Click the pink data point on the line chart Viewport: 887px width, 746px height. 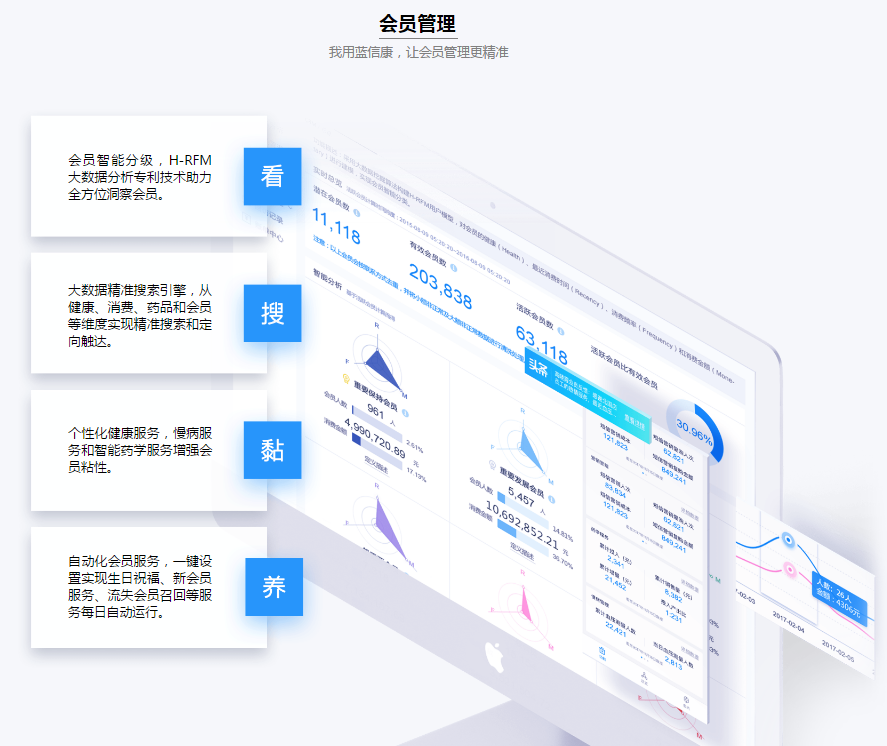pyautogui.click(x=790, y=569)
